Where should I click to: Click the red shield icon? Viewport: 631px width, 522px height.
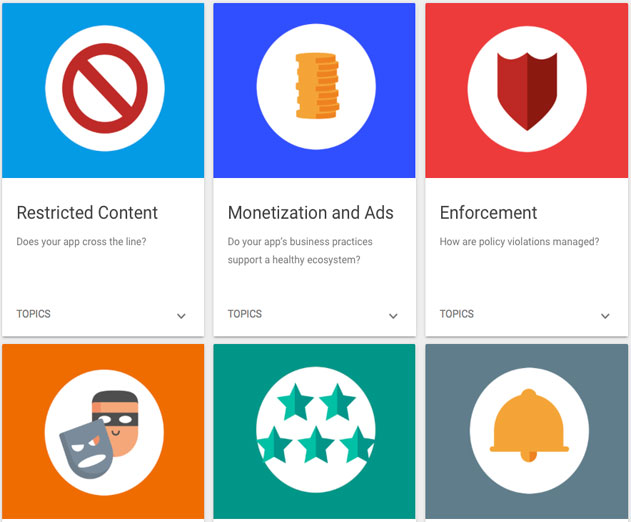(x=527, y=91)
